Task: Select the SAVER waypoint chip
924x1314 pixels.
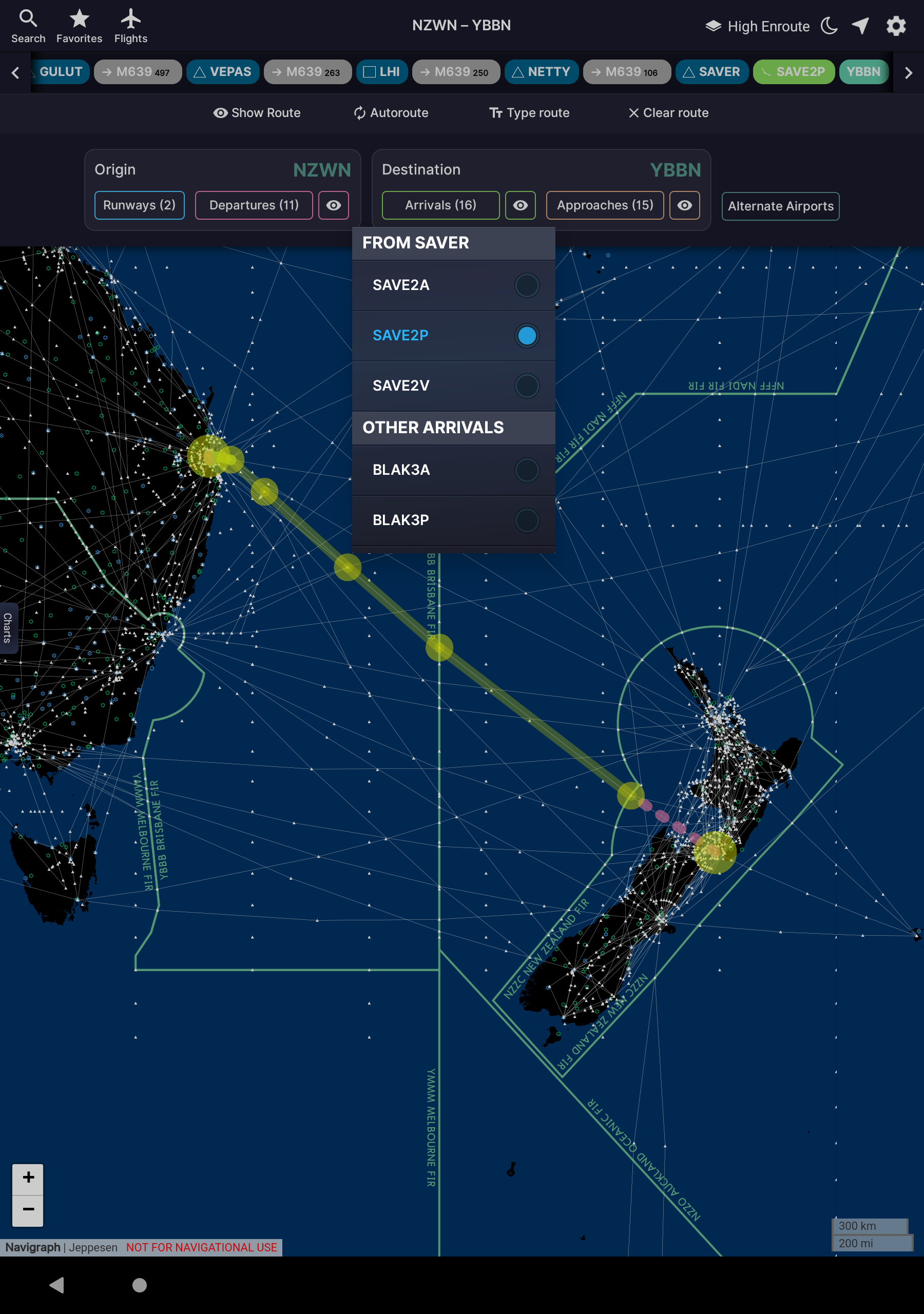Action: pos(711,72)
